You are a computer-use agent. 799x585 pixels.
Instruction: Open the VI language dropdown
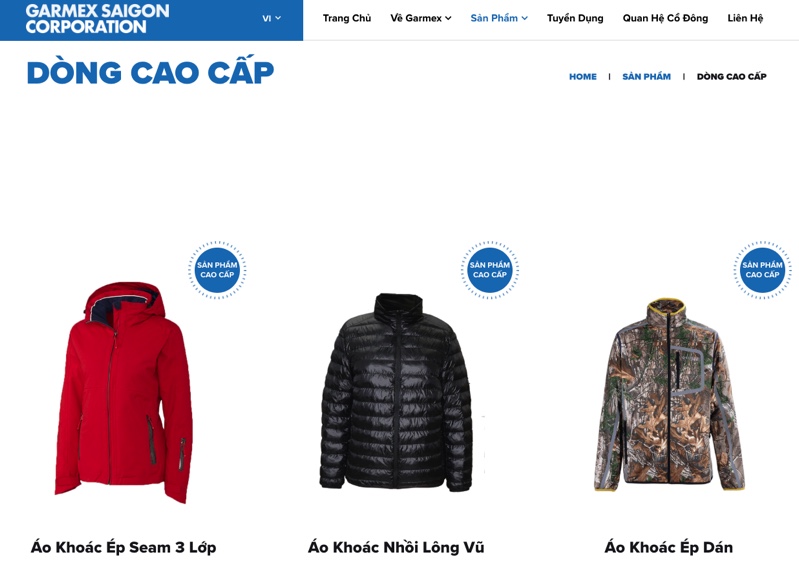pos(271,18)
